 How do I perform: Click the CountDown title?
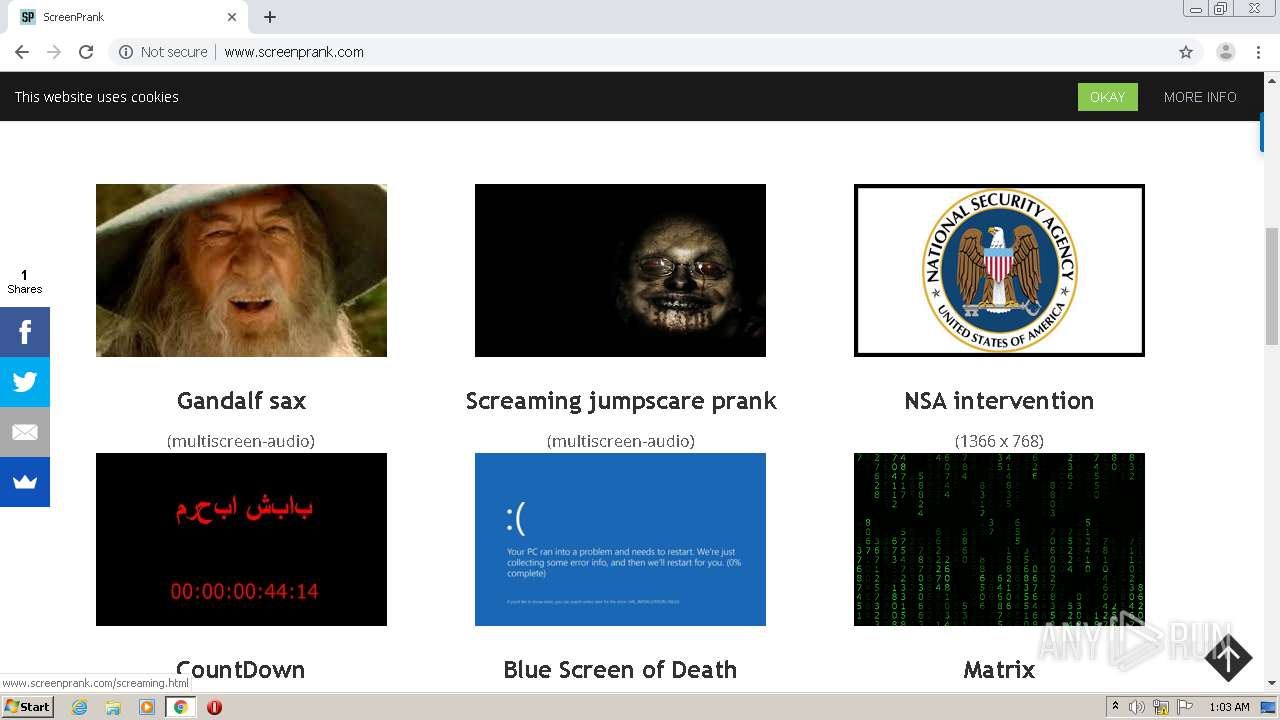[241, 670]
